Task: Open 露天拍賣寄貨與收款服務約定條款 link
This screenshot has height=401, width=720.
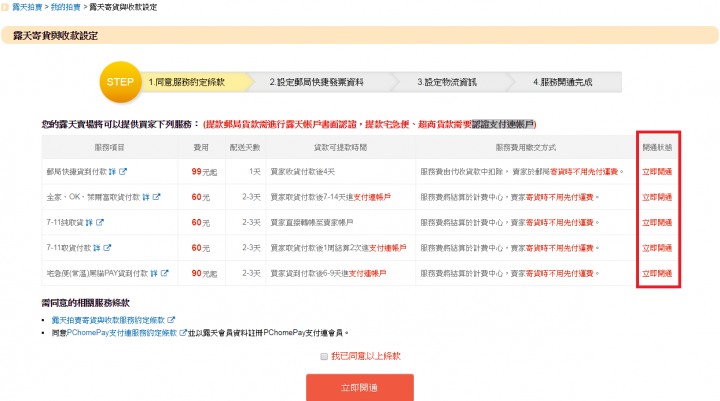Action: [x=108, y=320]
